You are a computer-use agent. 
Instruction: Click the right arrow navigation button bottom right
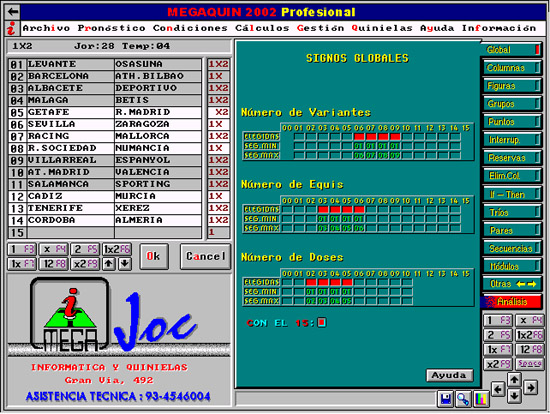(531, 388)
